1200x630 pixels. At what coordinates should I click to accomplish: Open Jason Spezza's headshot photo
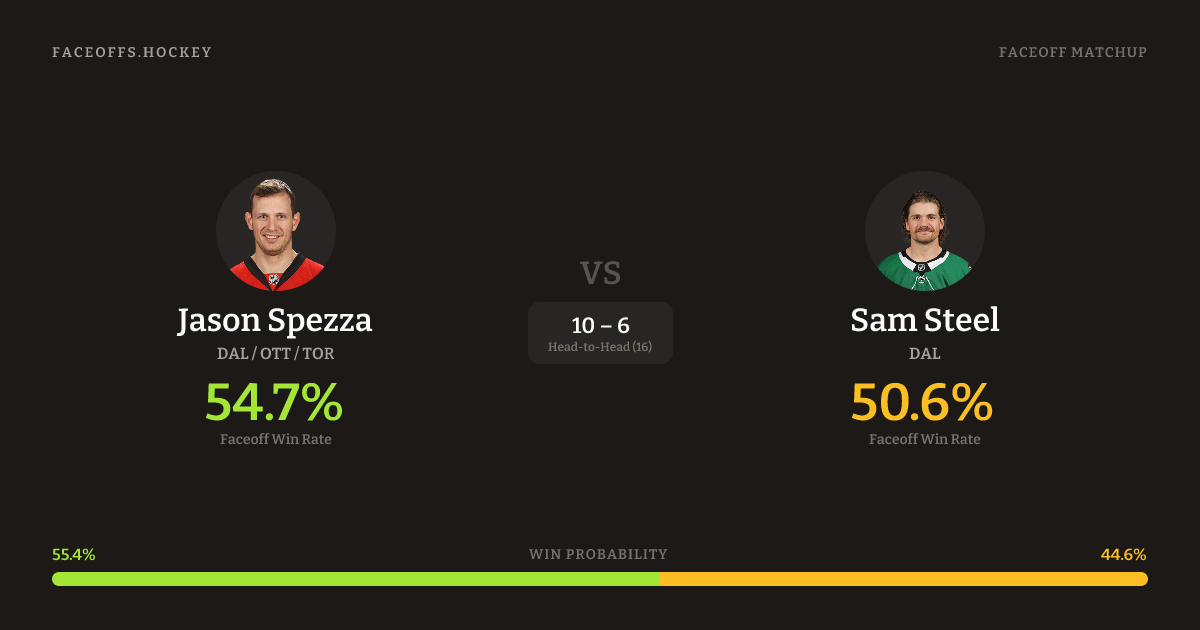point(276,231)
